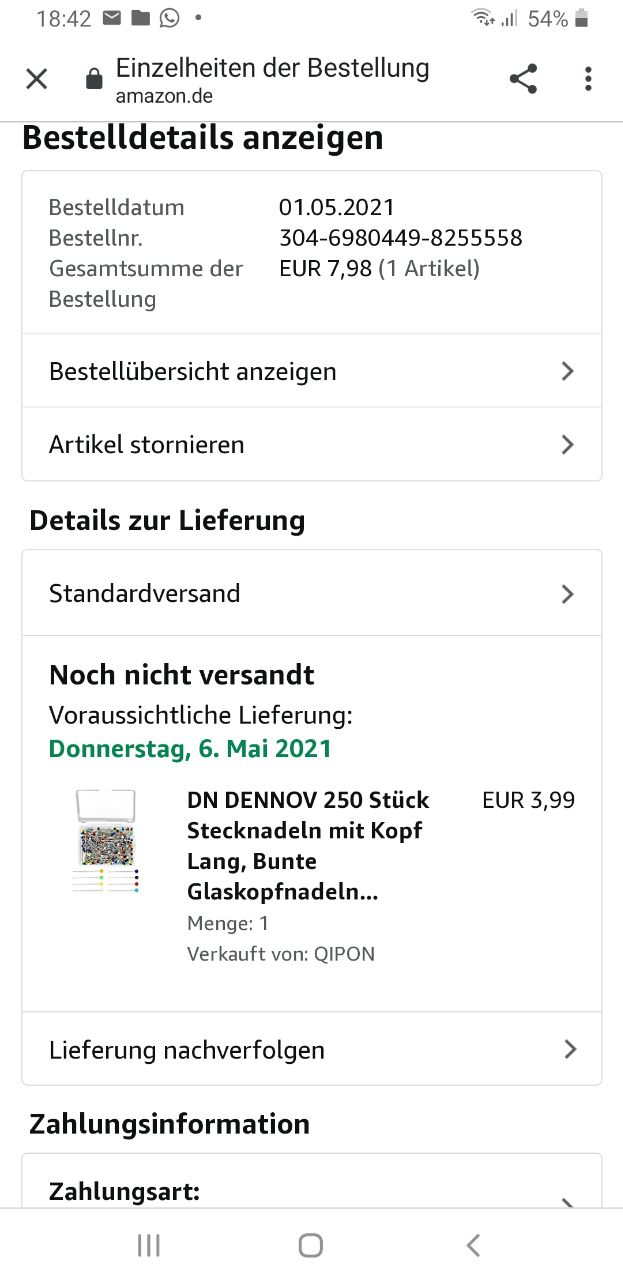The width and height of the screenshot is (623, 1280).
Task: Tap the Android back arrow icon
Action: click(473, 1245)
